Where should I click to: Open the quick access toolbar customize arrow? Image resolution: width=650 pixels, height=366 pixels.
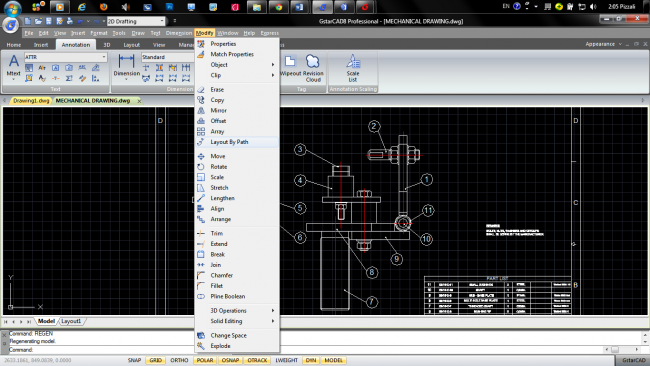coord(175,21)
